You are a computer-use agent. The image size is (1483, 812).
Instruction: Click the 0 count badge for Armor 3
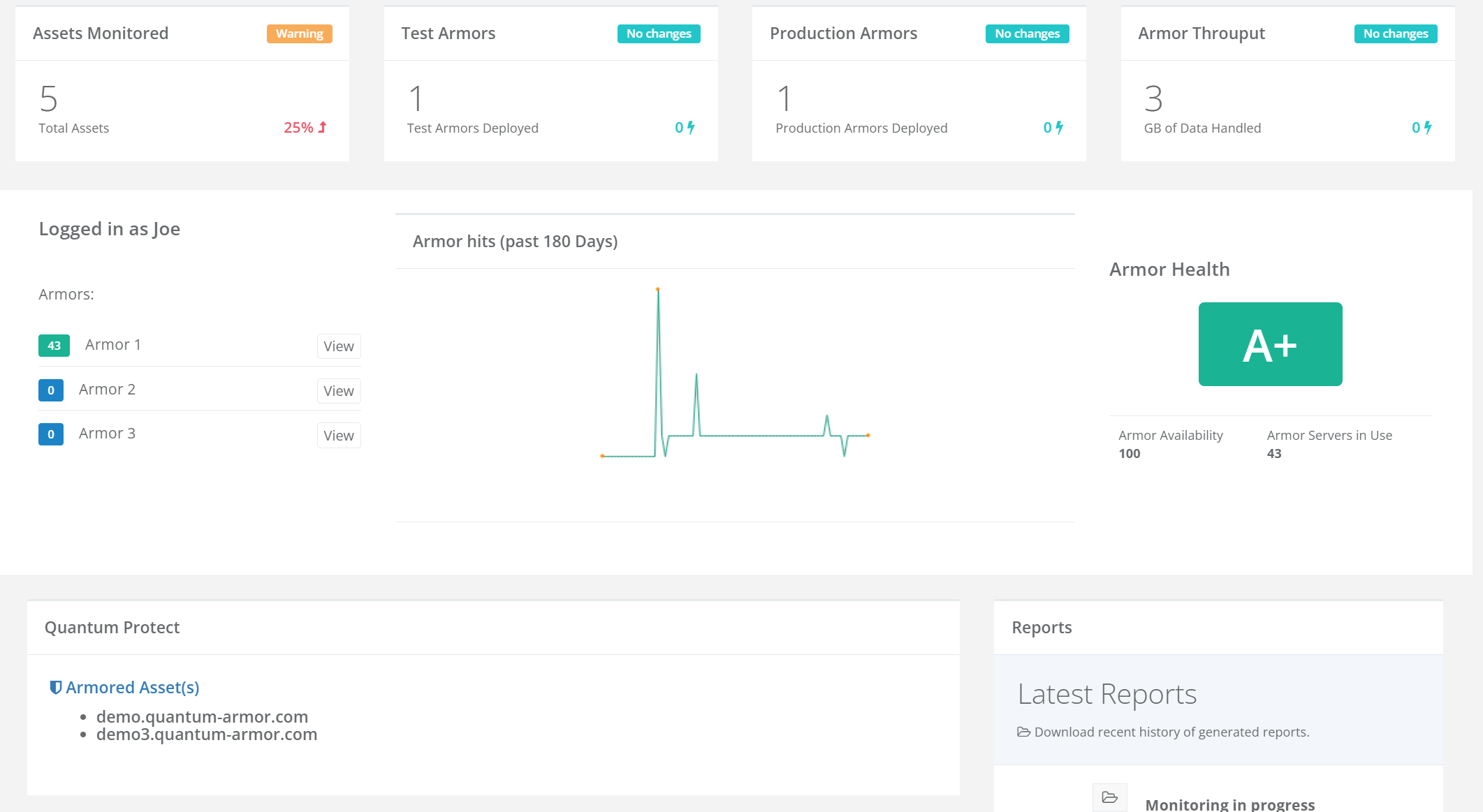tap(51, 434)
